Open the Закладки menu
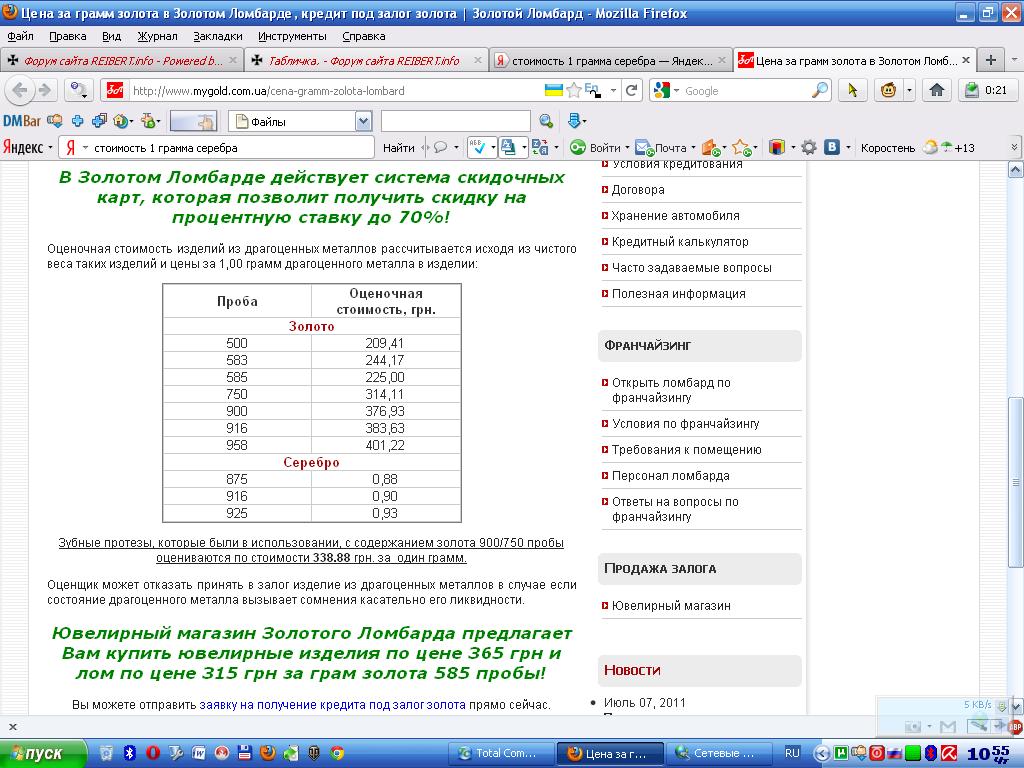1024x768 pixels. tap(217, 36)
